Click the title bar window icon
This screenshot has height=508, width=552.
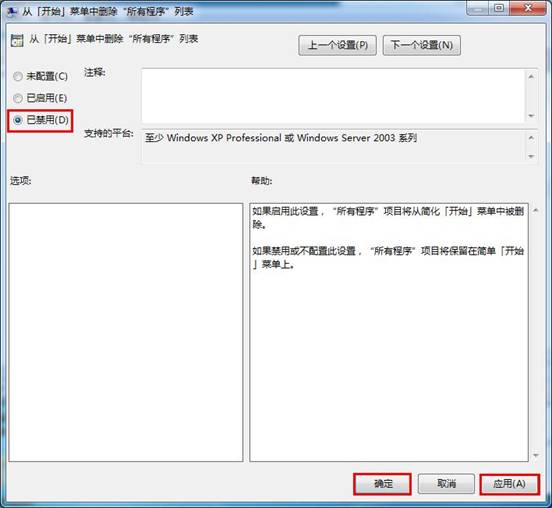tap(11, 12)
